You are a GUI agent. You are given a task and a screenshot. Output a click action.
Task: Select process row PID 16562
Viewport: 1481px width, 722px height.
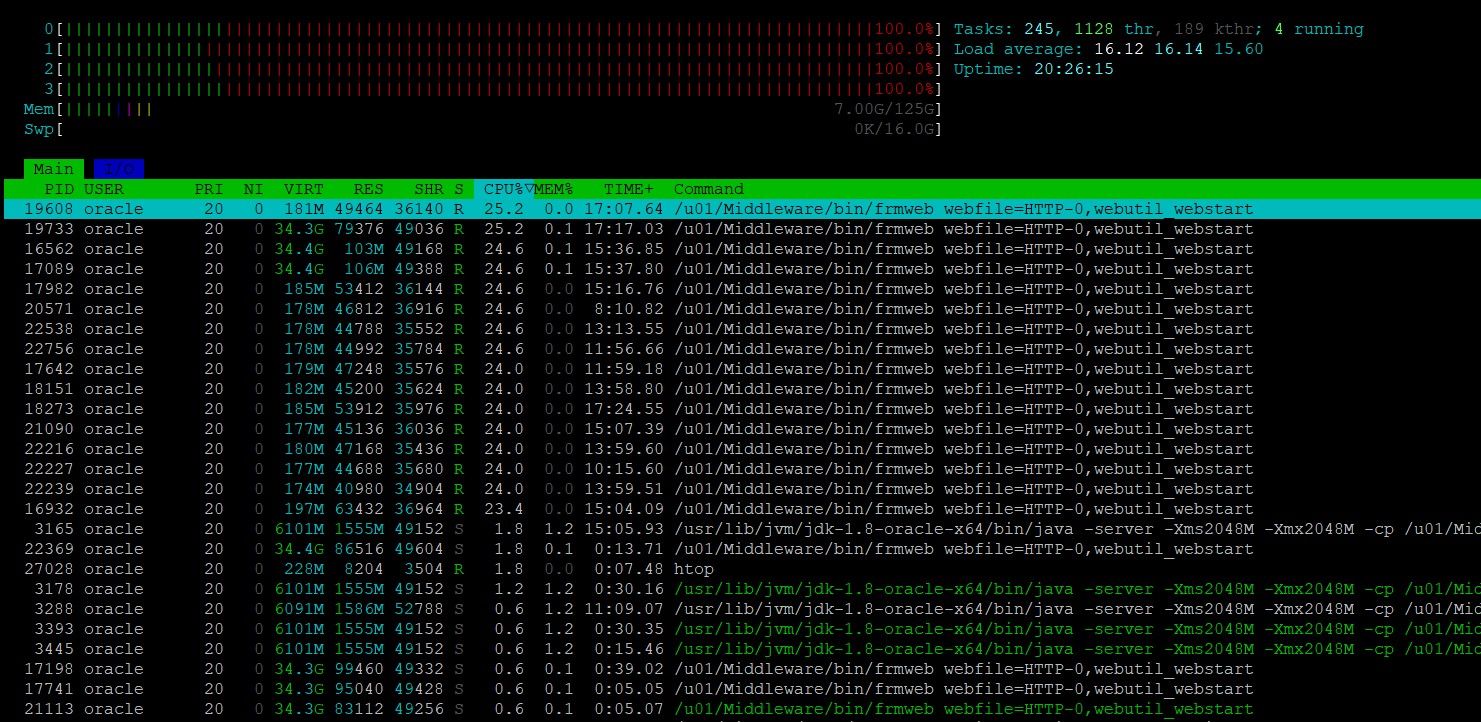point(740,249)
